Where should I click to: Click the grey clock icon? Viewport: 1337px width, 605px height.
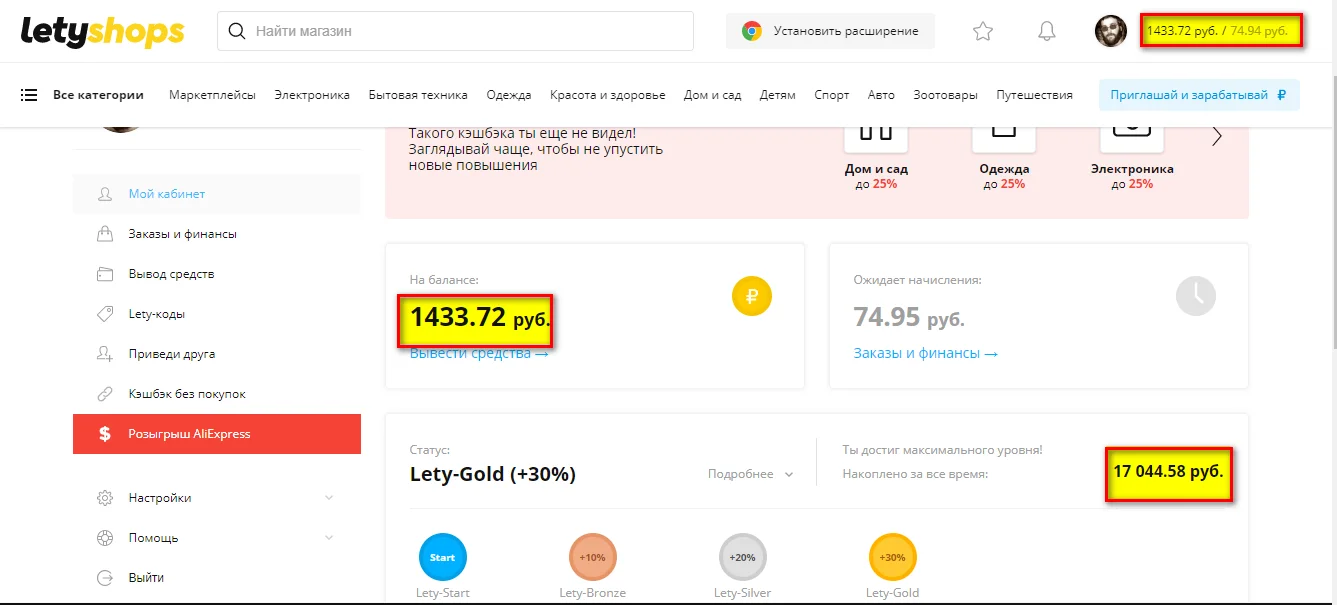[1196, 296]
